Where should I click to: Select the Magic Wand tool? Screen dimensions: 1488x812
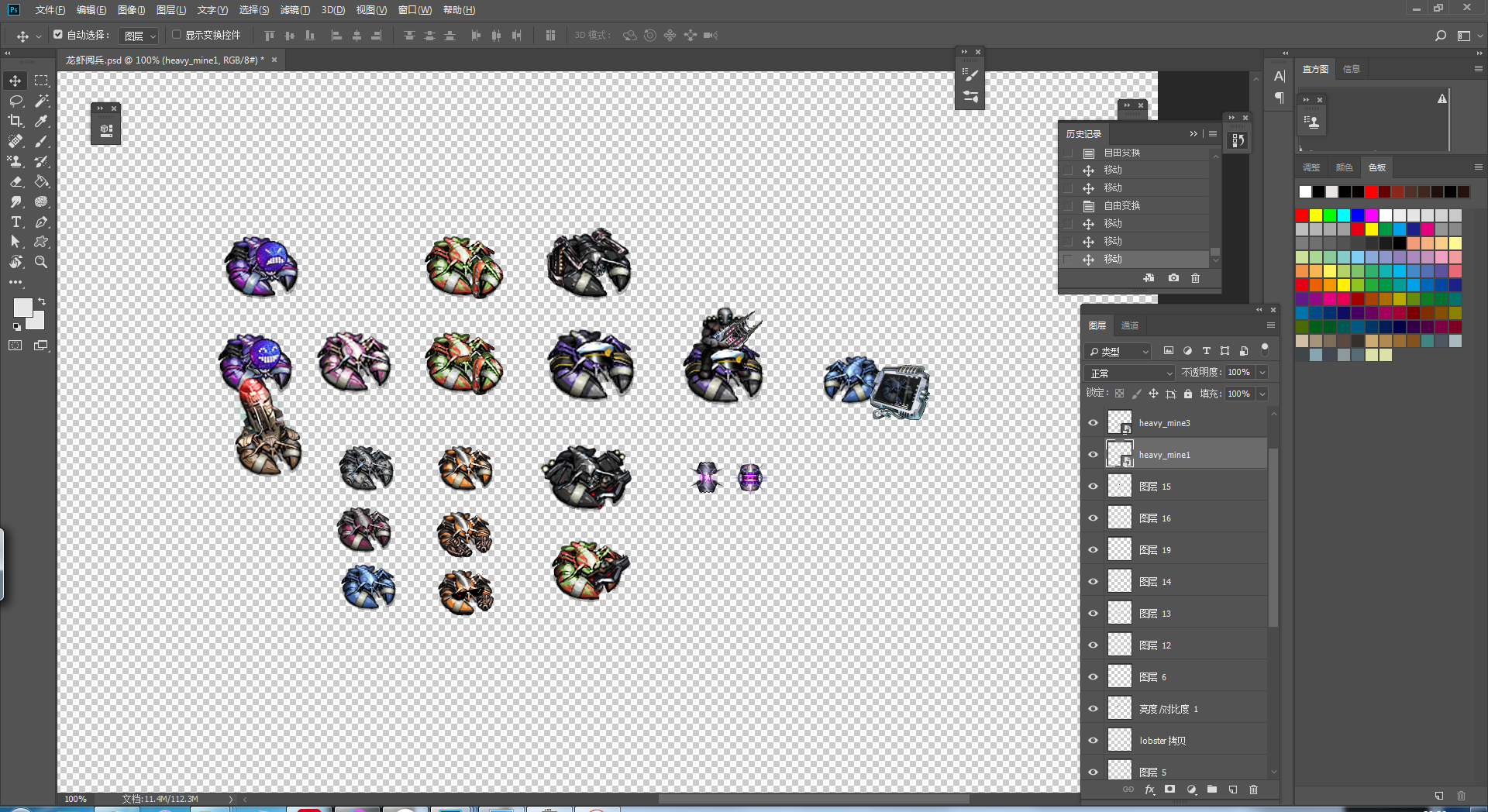(x=42, y=101)
